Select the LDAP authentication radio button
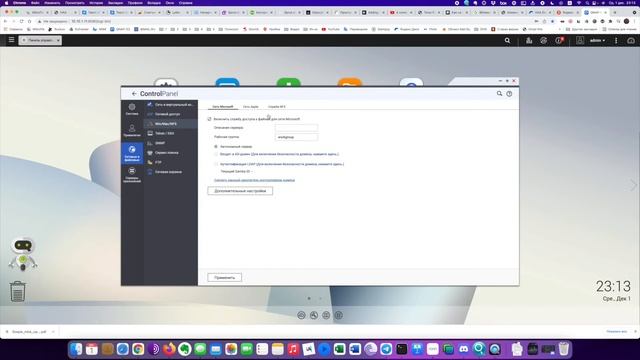 pyautogui.click(x=216, y=164)
